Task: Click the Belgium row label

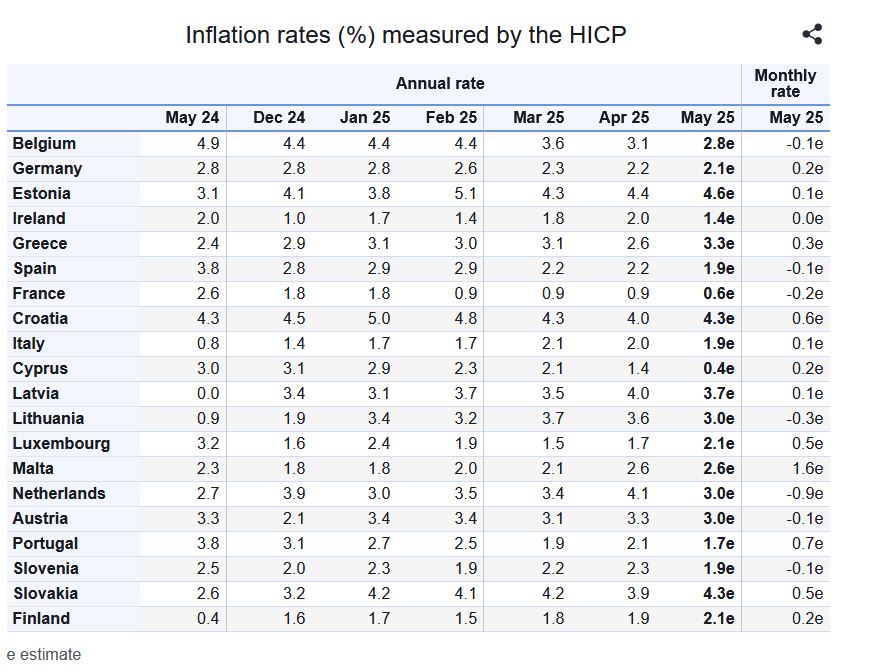Action: click(x=44, y=143)
